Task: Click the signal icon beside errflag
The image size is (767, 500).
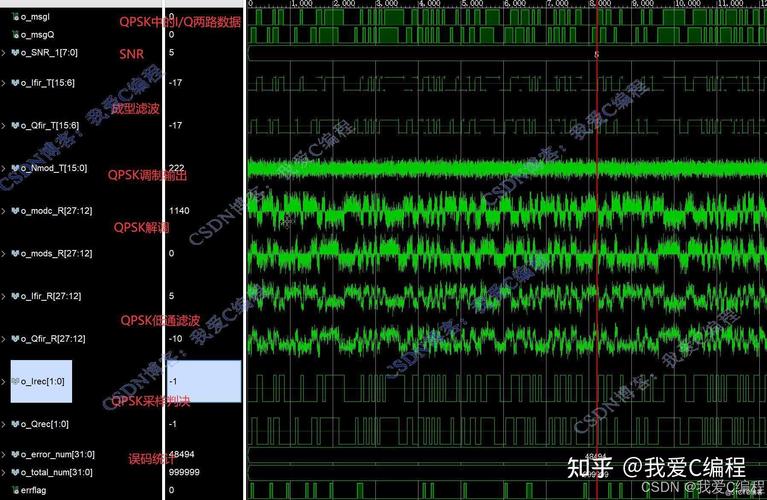Action: 16,490
